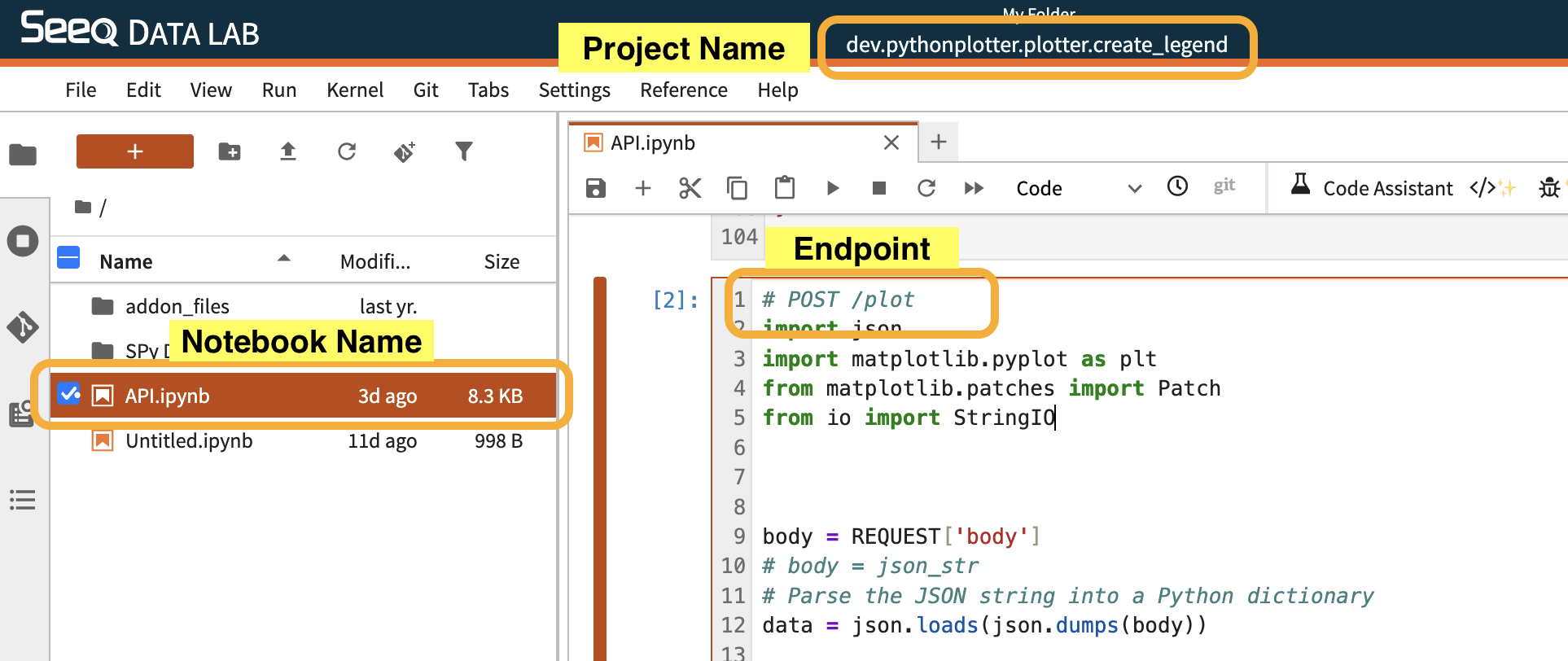Interrupt the kernel with the stop button

click(878, 188)
